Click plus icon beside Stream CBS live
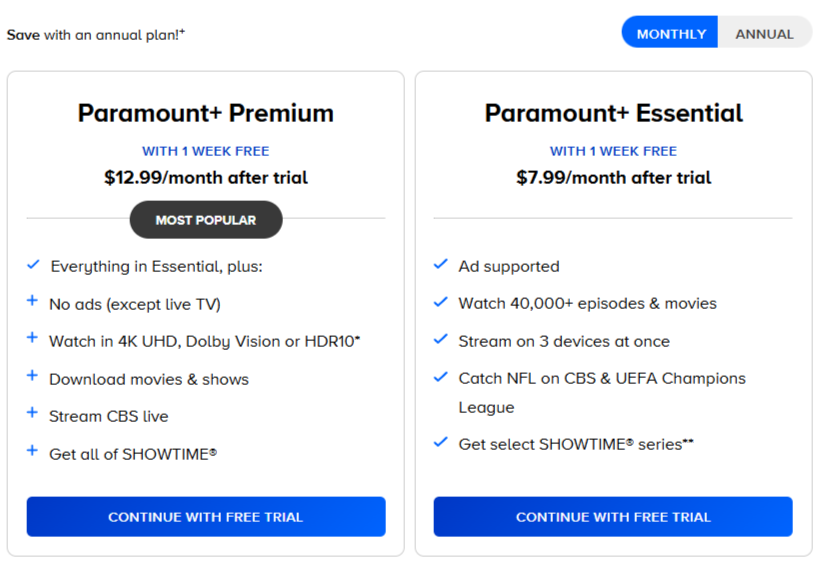The width and height of the screenshot is (818, 570). [32, 414]
